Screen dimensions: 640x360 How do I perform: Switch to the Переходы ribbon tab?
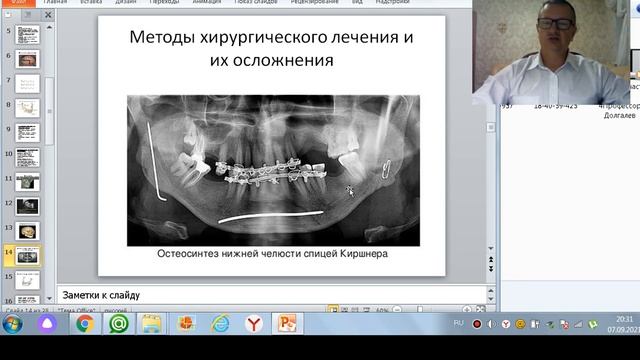164,2
